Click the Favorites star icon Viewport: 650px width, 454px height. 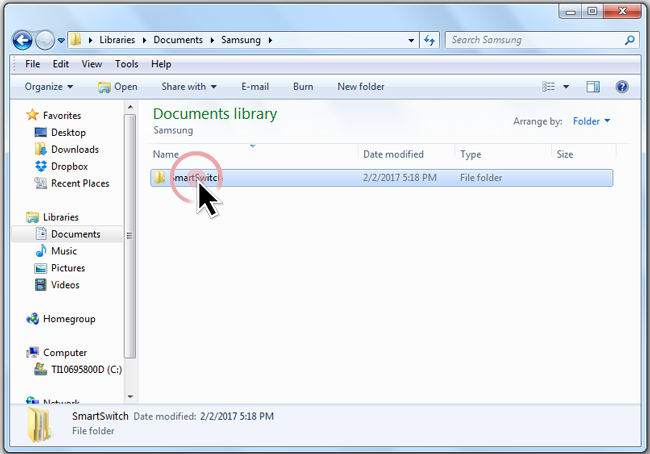tap(32, 115)
